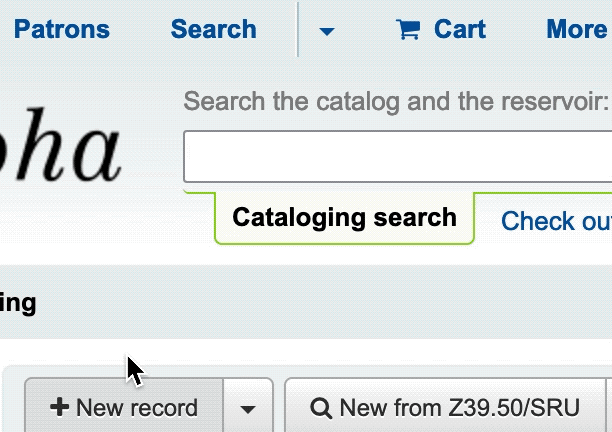Expand the New record split-button arrow
Screen dimensions: 612x432
(248, 408)
